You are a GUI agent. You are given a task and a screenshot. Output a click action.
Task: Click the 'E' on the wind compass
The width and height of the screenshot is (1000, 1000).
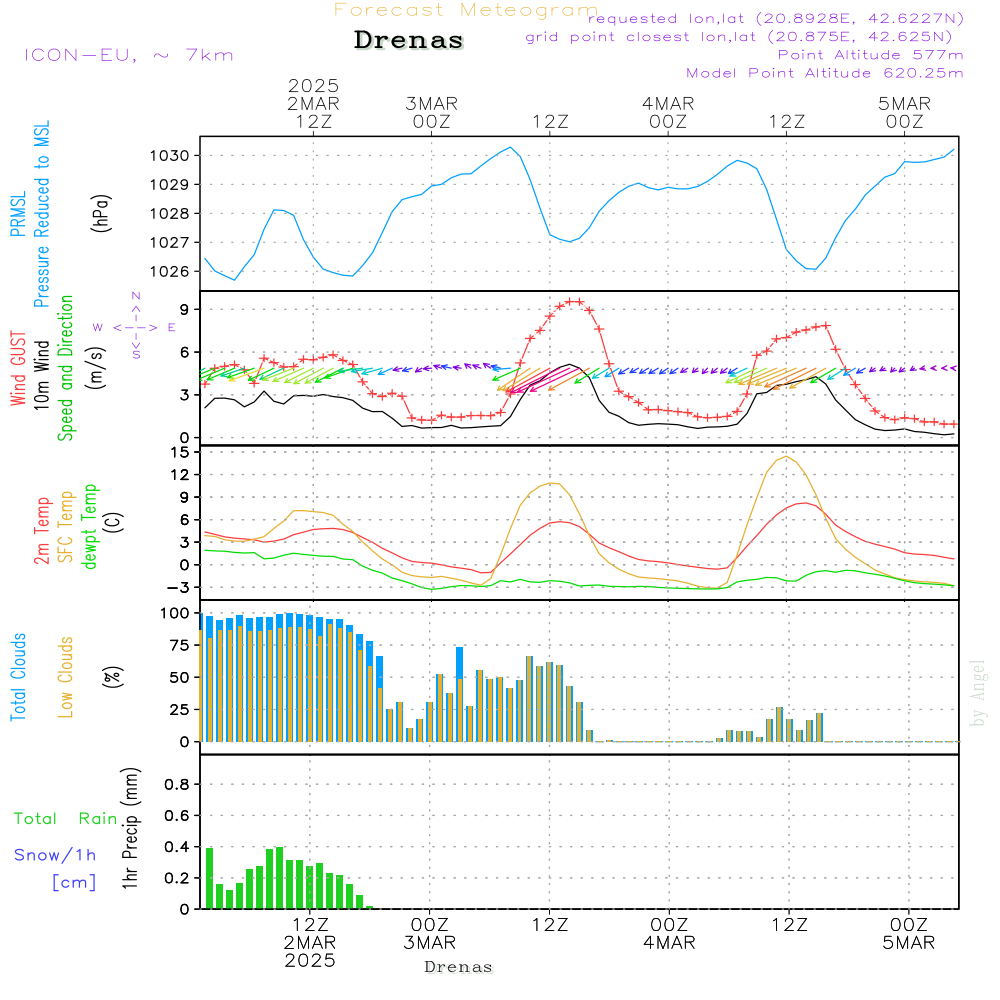click(172, 328)
